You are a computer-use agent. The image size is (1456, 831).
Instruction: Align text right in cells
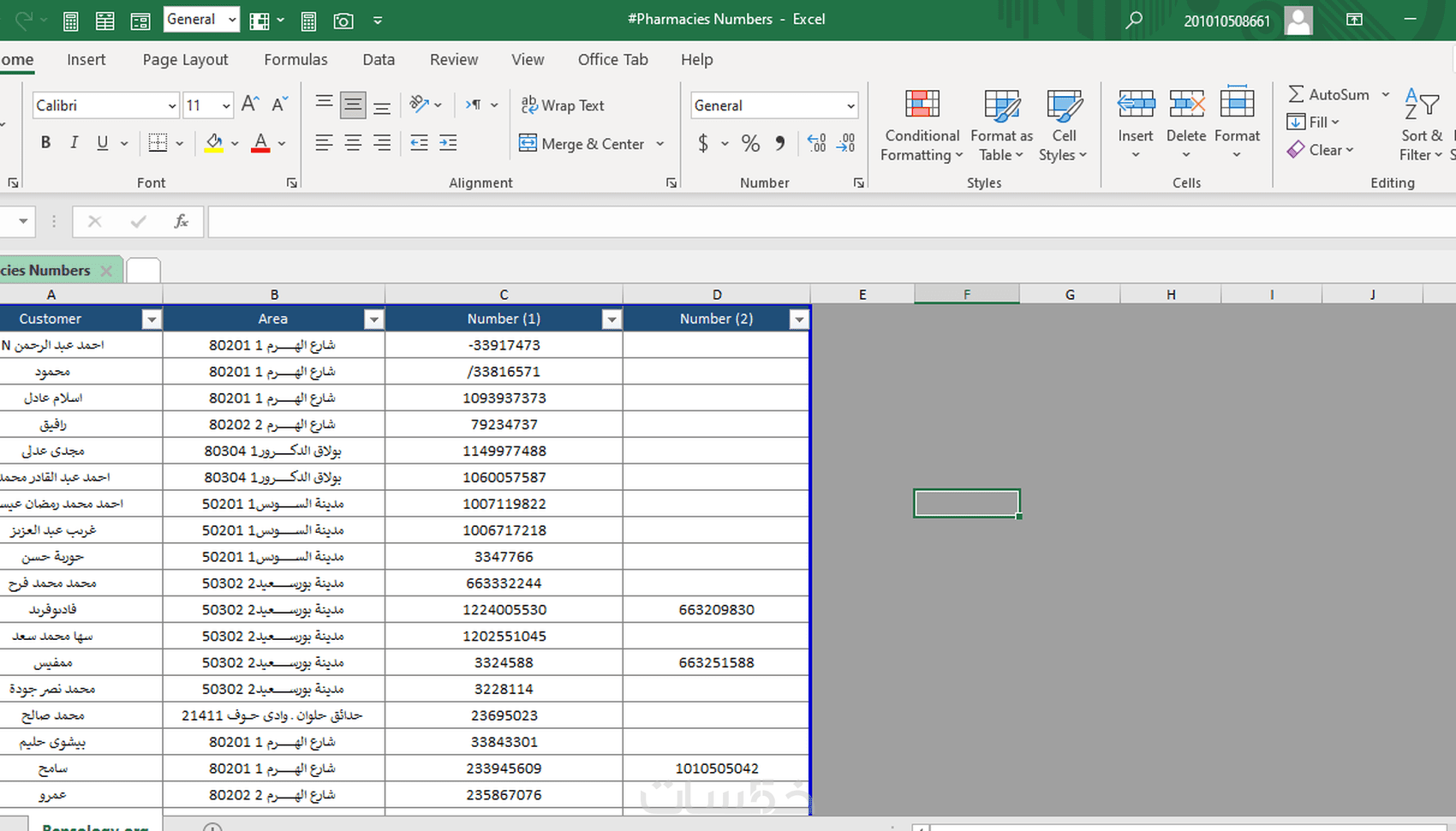[x=382, y=143]
